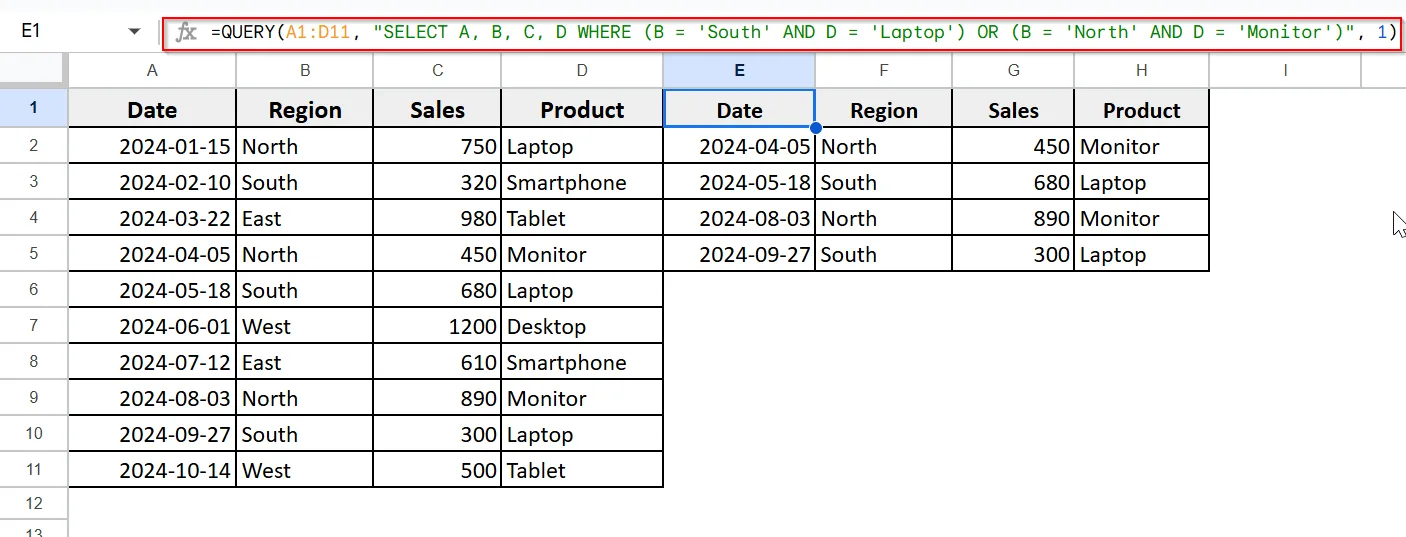Click result Sales value 450 in column G

point(1013,146)
